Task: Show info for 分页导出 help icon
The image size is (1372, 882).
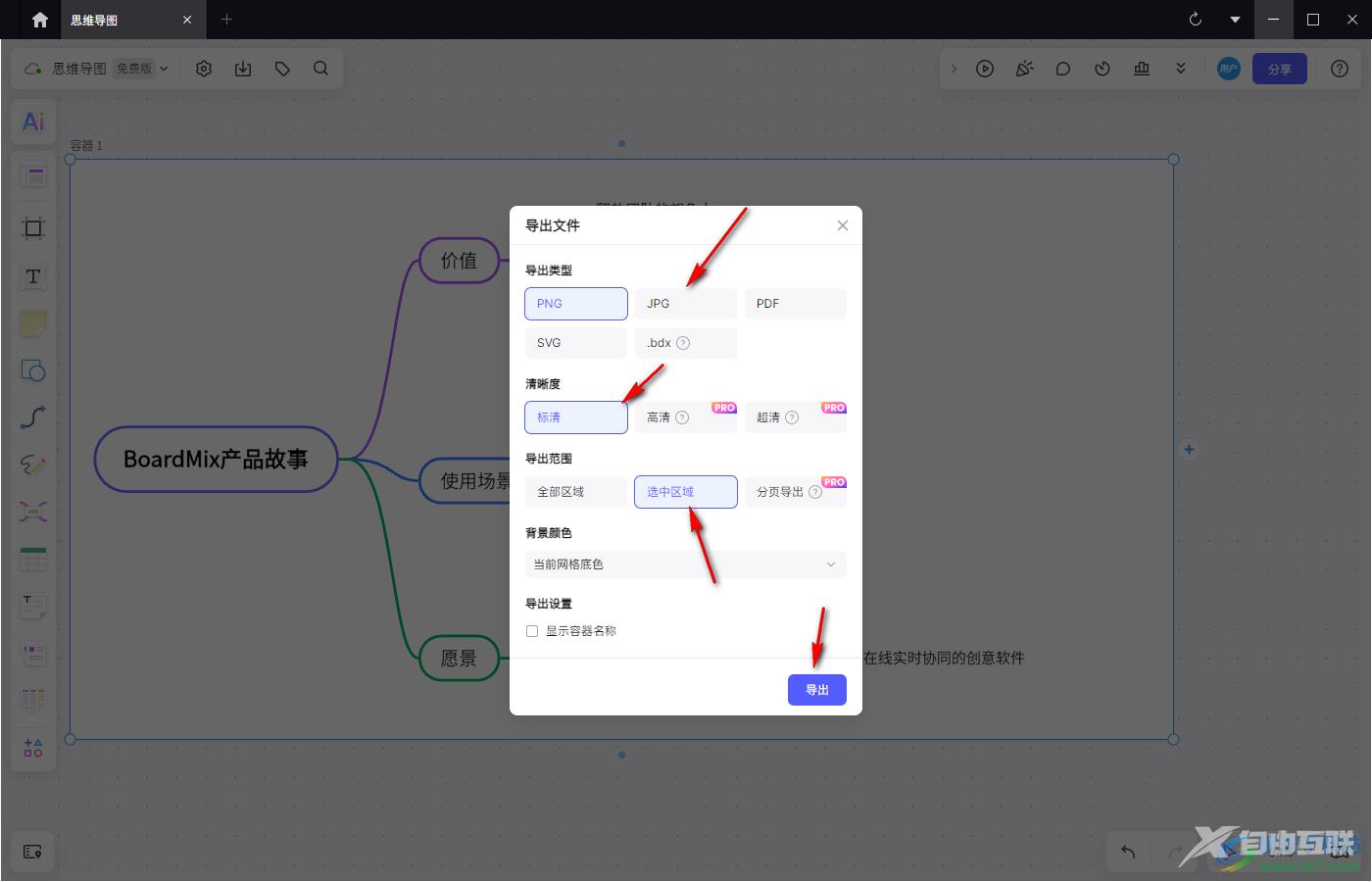Action: coord(815,492)
